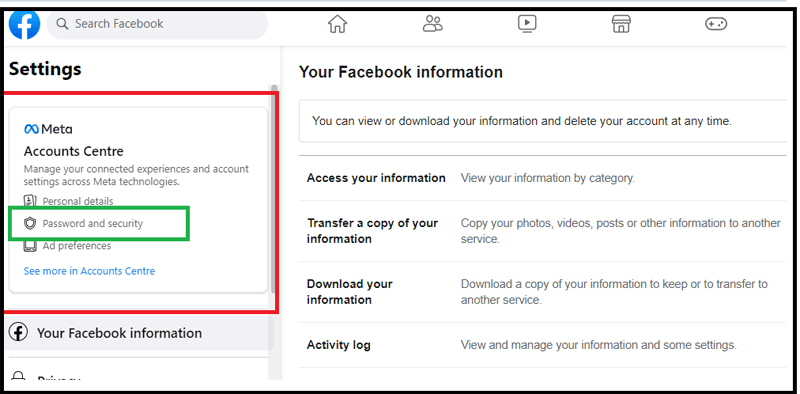Image resolution: width=800 pixels, height=394 pixels.
Task: Open the Watch video icon
Action: click(527, 23)
